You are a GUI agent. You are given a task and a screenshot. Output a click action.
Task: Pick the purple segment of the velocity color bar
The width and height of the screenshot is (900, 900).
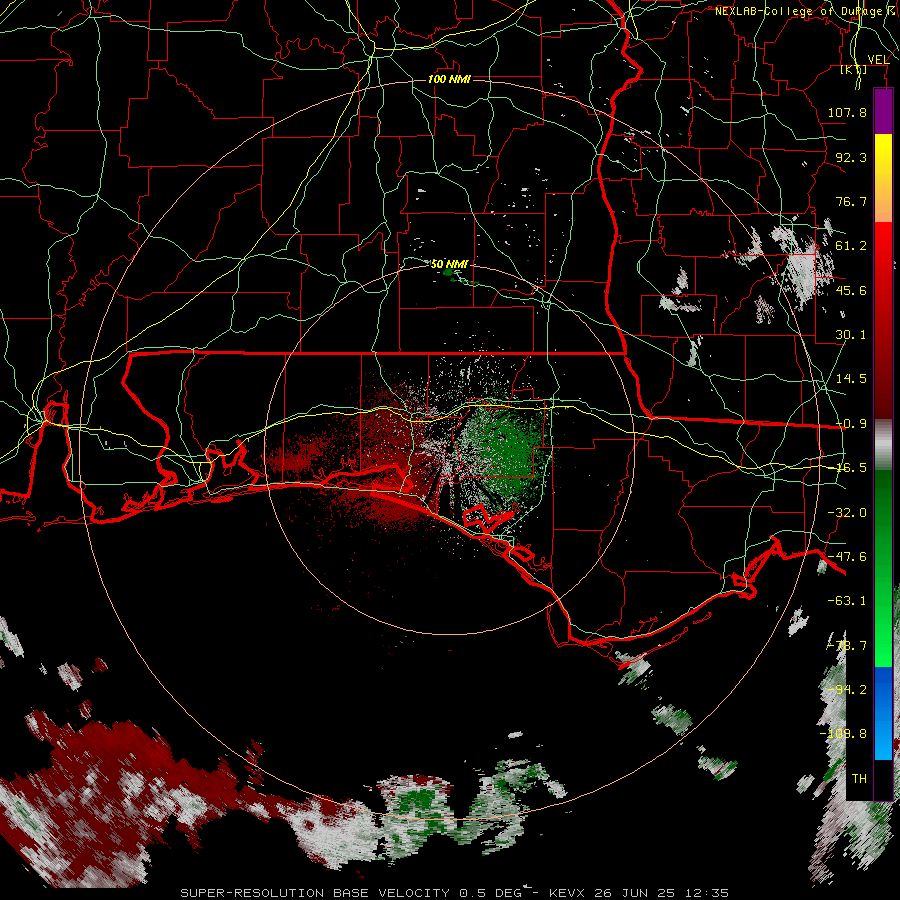coord(883,111)
